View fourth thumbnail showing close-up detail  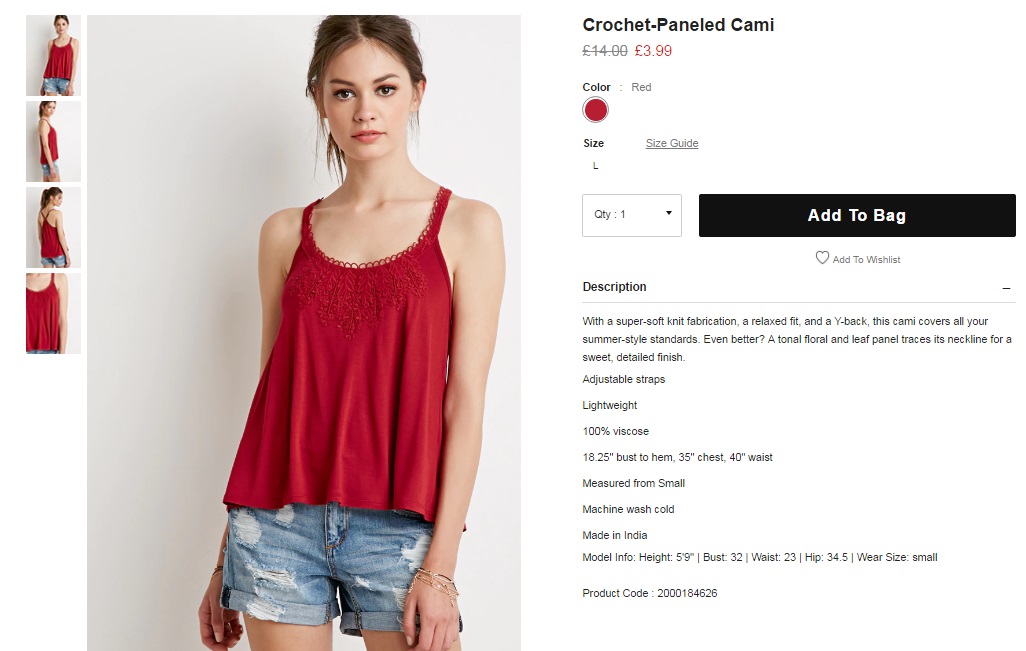click(x=54, y=313)
